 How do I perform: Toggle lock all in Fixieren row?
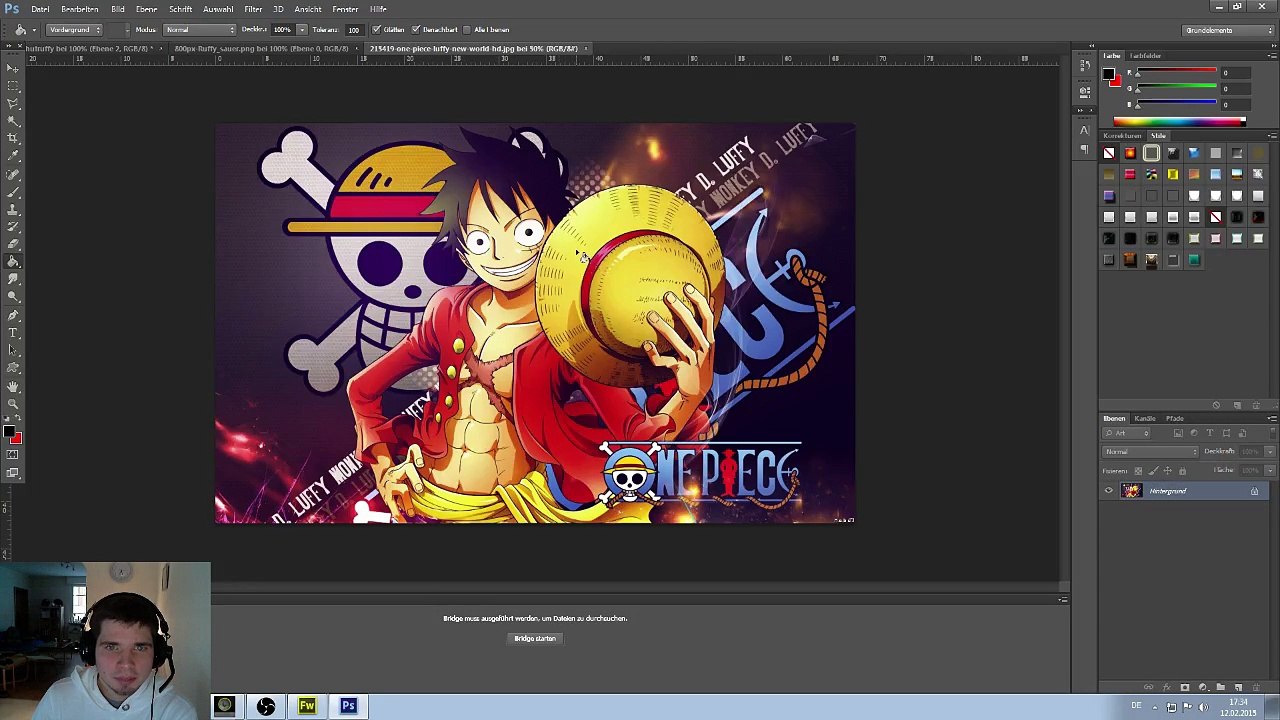point(1182,471)
